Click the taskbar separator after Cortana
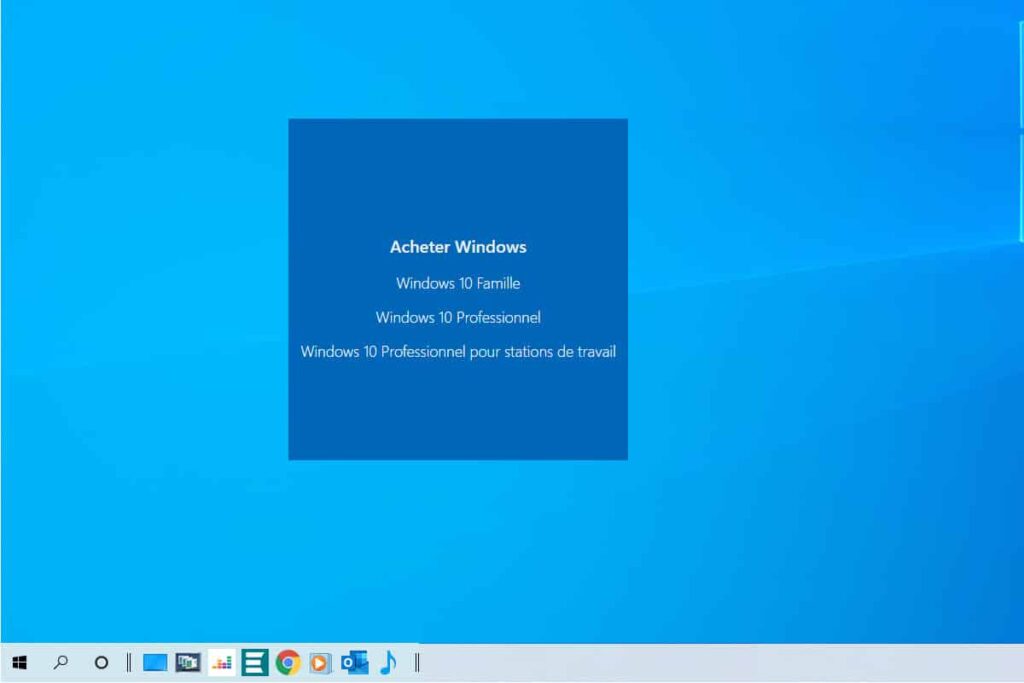 [128, 662]
